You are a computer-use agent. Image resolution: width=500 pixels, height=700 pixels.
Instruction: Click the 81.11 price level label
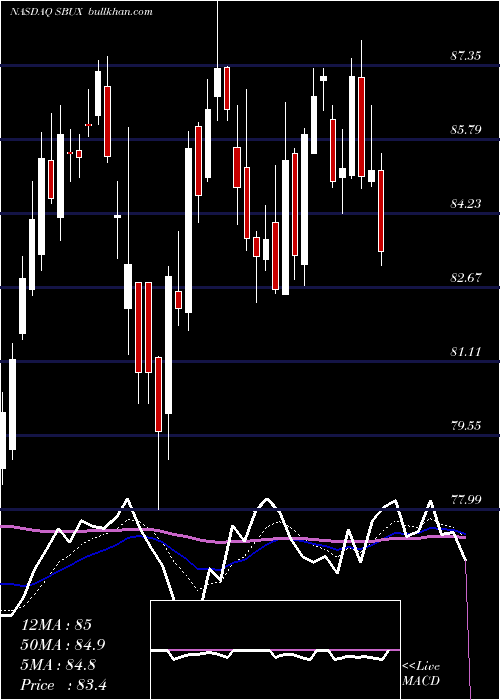point(466,352)
